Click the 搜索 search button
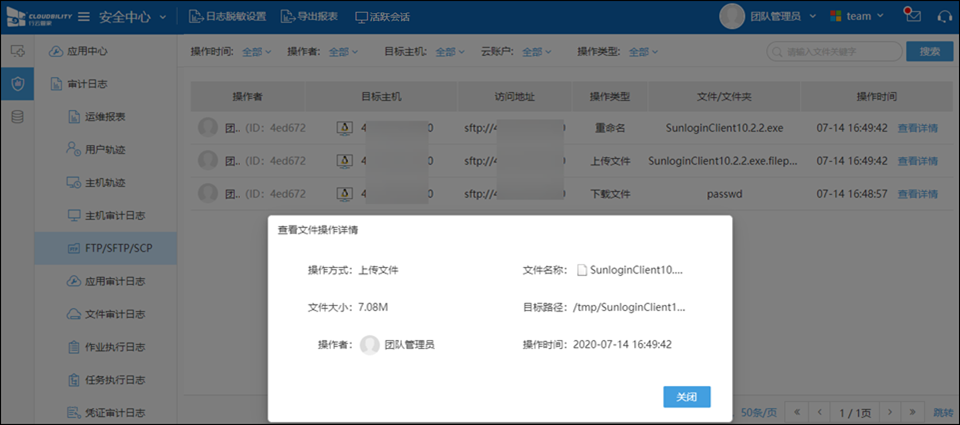This screenshot has height=425, width=960. pyautogui.click(x=929, y=52)
